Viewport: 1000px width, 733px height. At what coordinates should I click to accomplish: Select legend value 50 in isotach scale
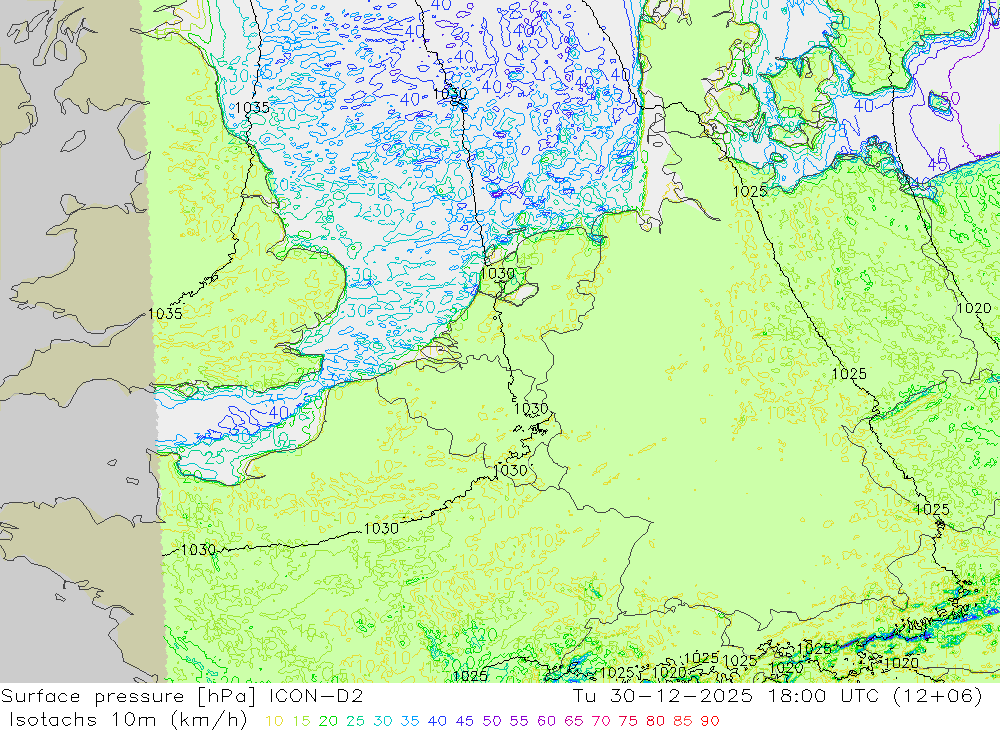pyautogui.click(x=492, y=721)
